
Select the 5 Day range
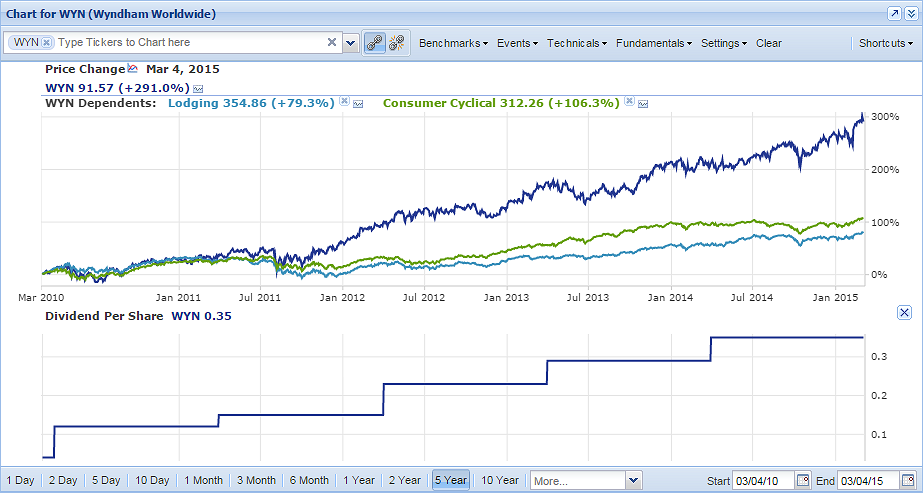click(x=106, y=481)
